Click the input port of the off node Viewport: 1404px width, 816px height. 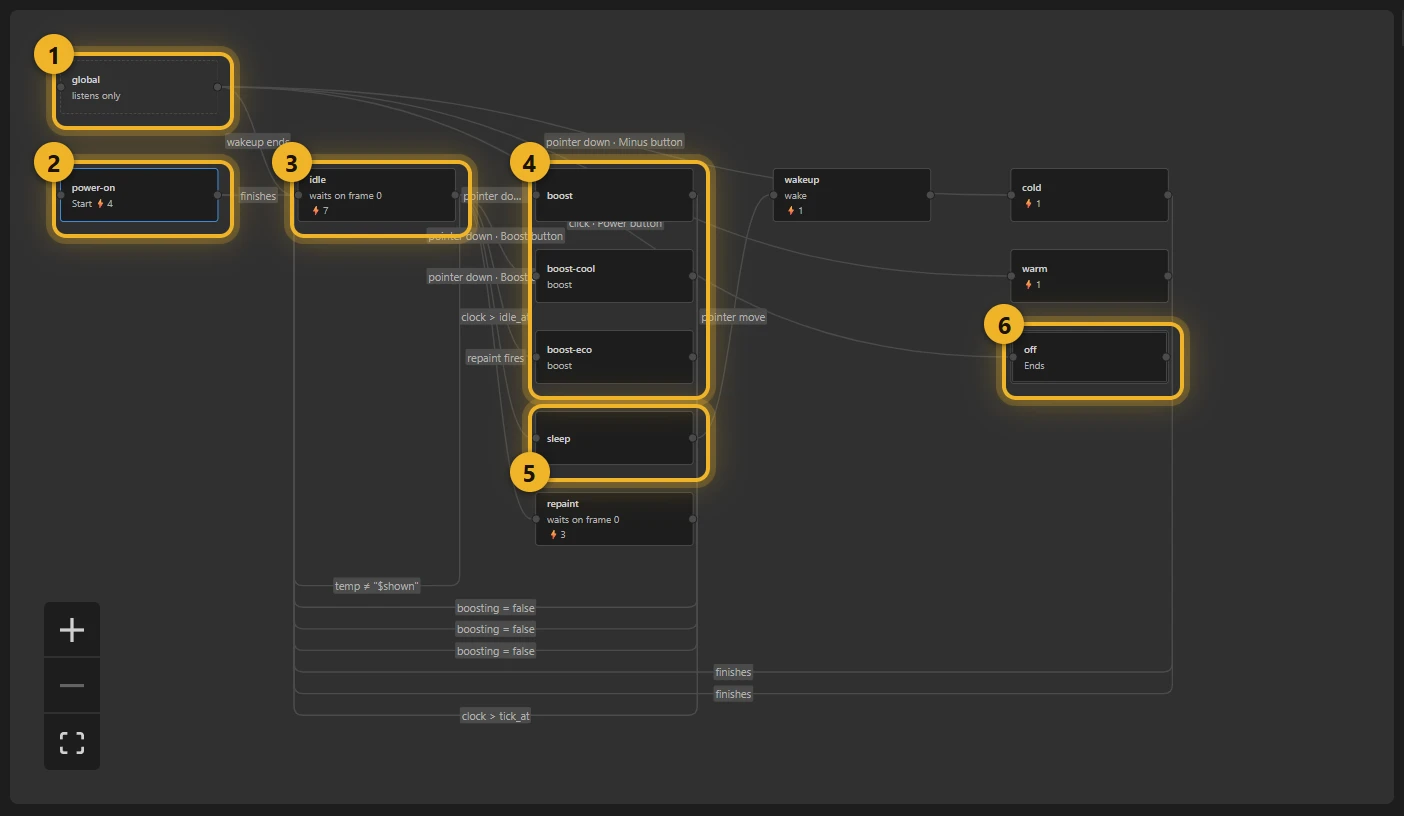pos(1012,357)
